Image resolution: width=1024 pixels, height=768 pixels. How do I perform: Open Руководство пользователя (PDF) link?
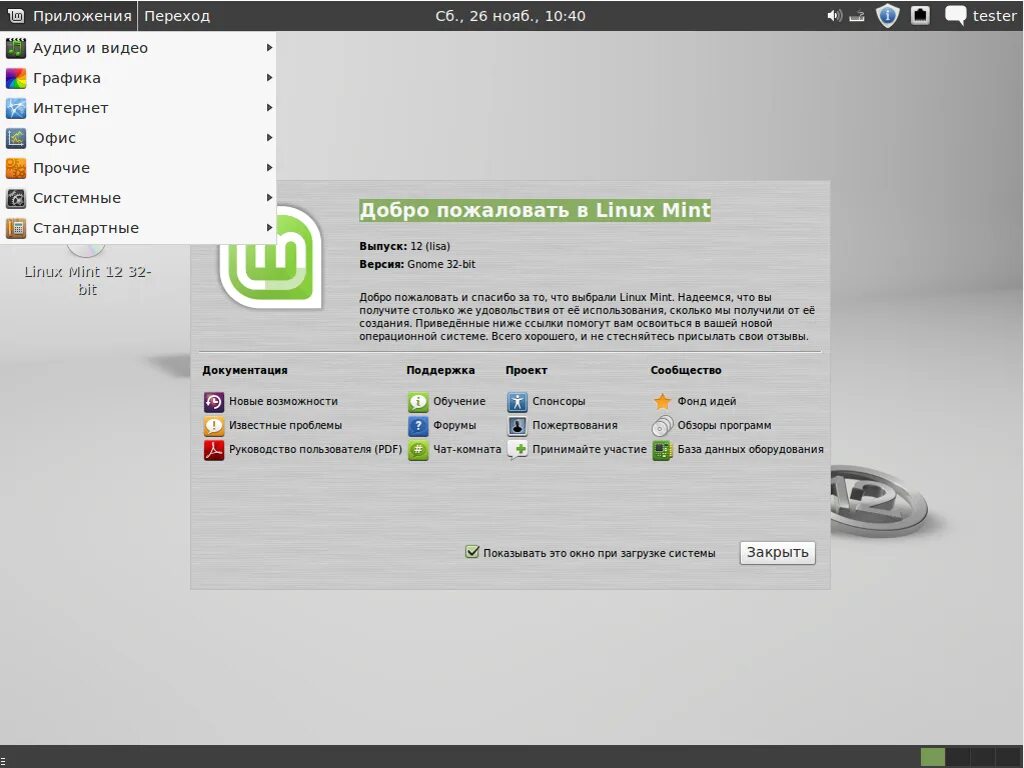[x=315, y=449]
